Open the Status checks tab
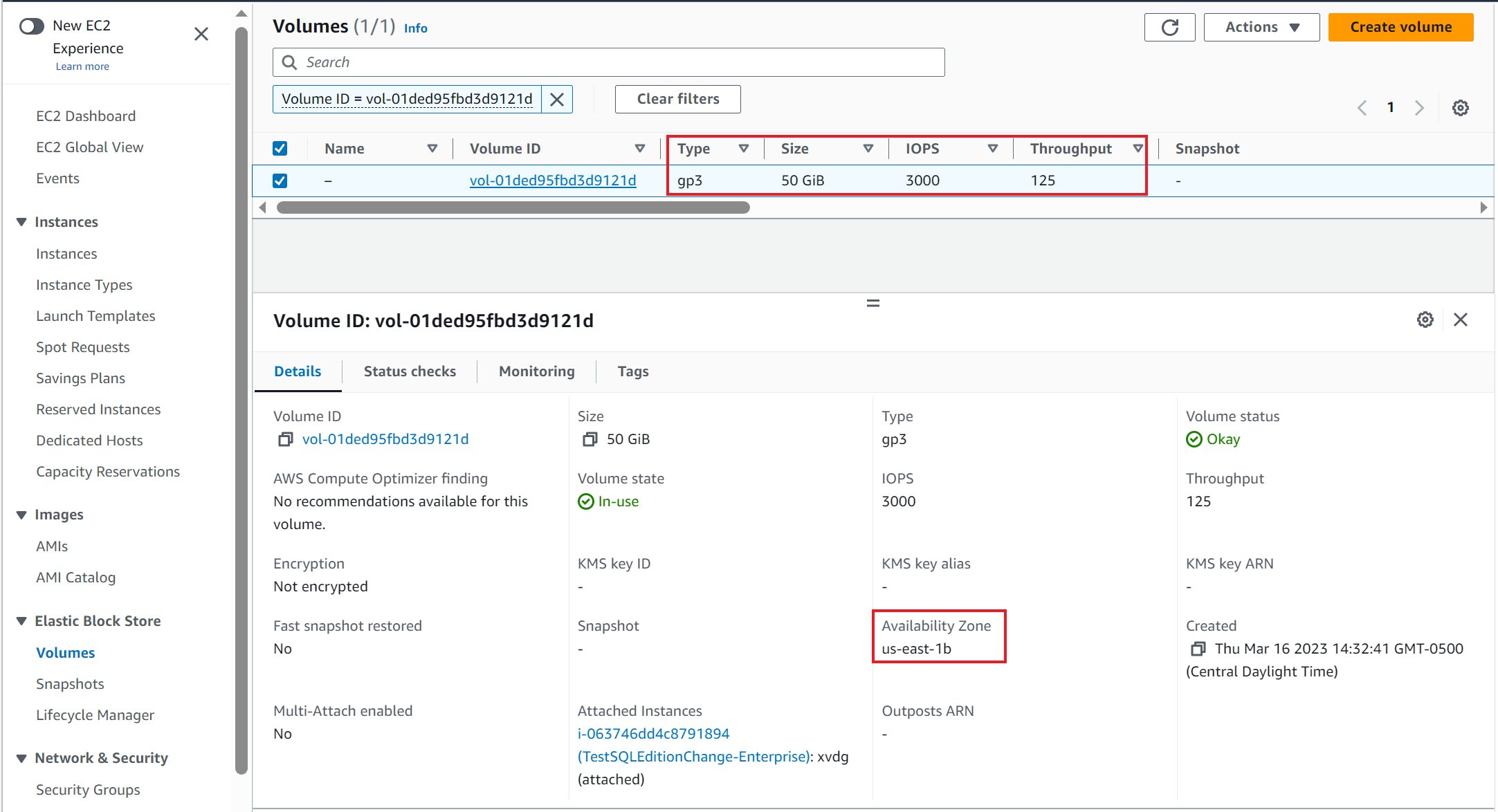Screen dimensions: 1498x812 pyautogui.click(x=410, y=371)
